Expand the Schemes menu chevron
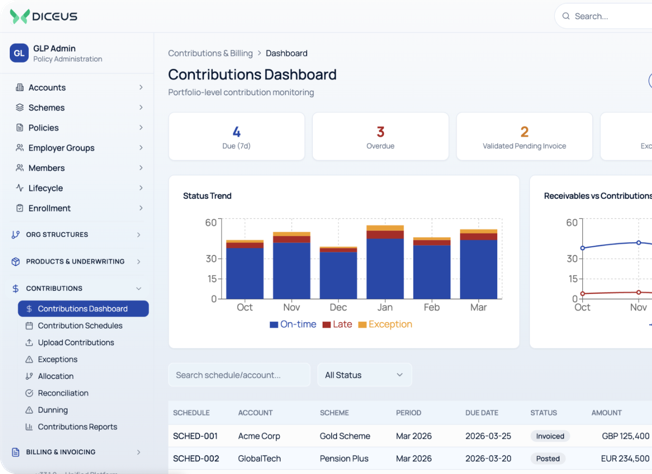 (x=141, y=107)
